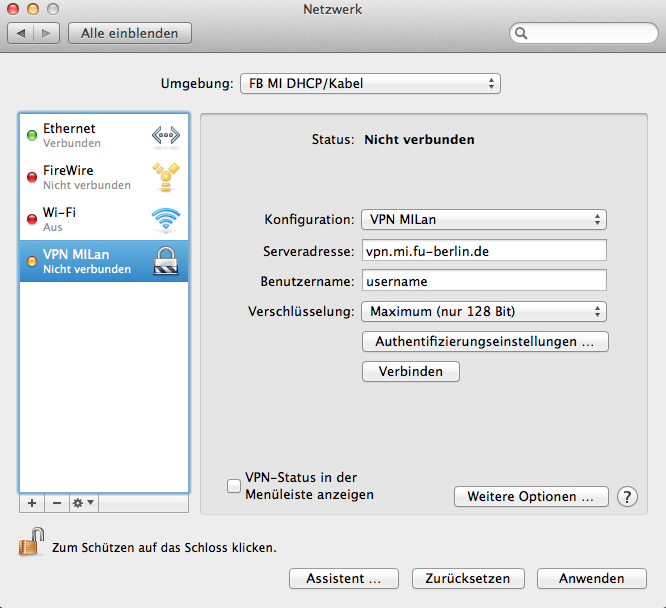Click the Verbinden button

(x=410, y=371)
